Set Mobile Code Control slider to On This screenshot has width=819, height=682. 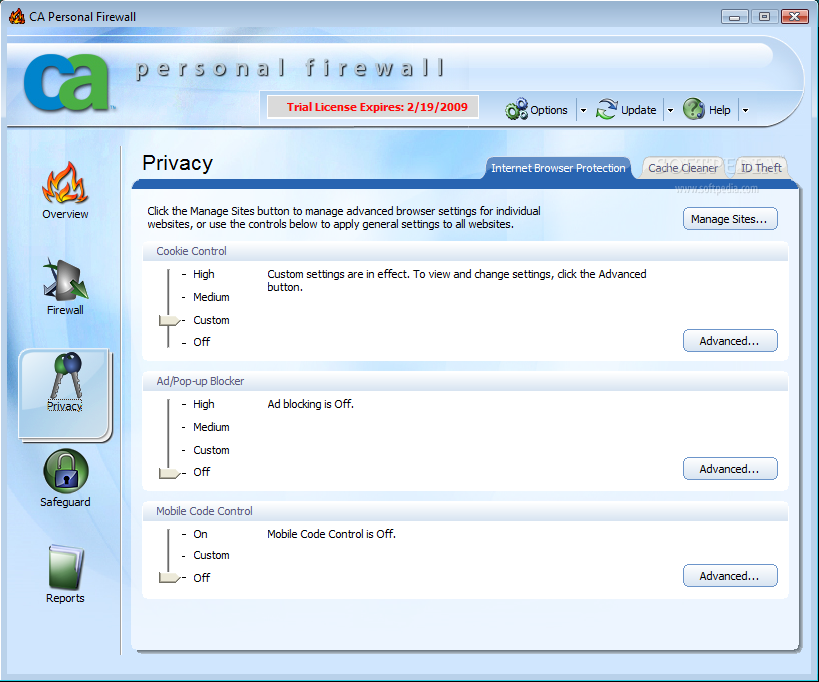pos(200,534)
